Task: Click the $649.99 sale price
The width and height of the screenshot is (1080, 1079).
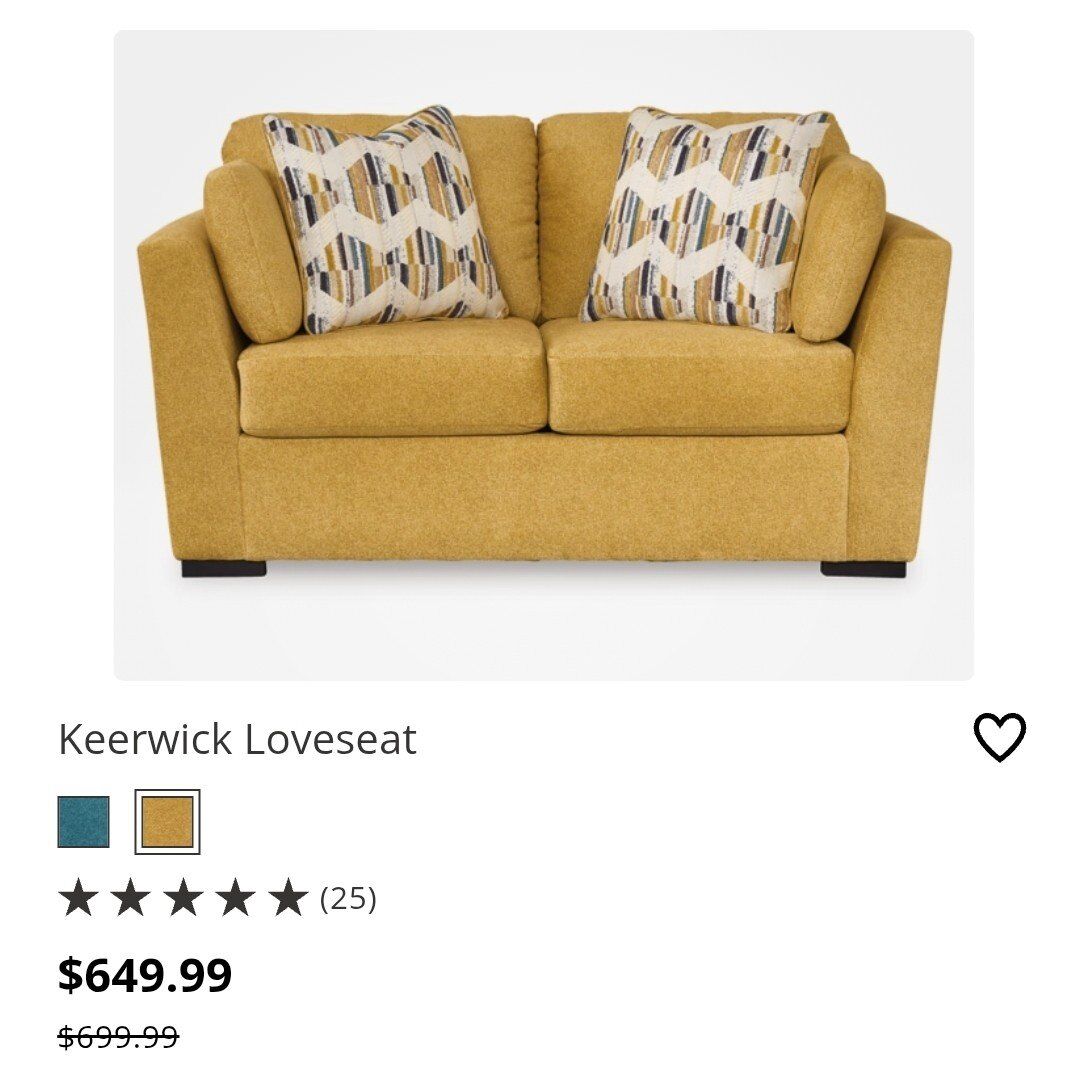Action: point(145,975)
